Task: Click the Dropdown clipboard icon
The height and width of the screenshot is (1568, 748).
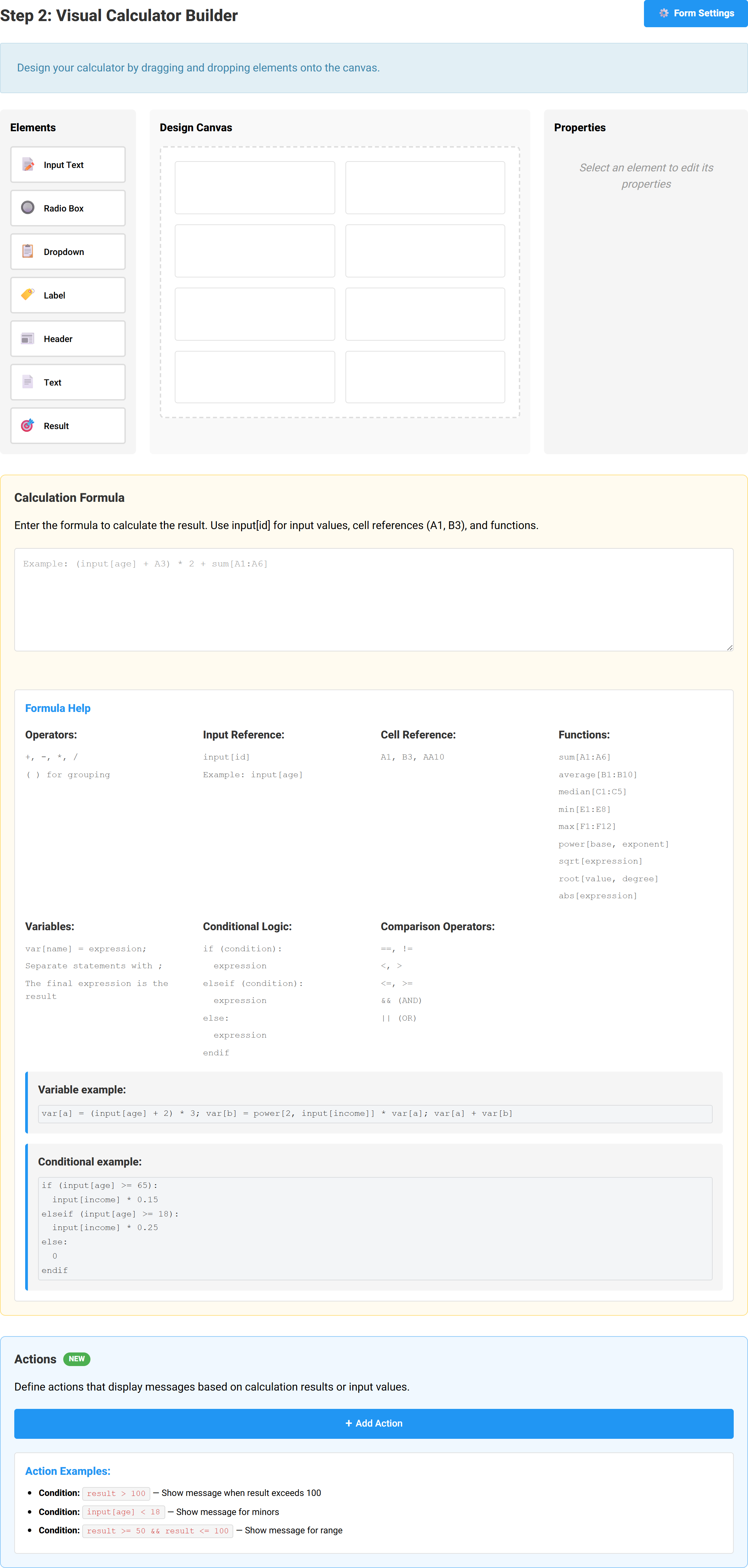Action: coord(28,251)
